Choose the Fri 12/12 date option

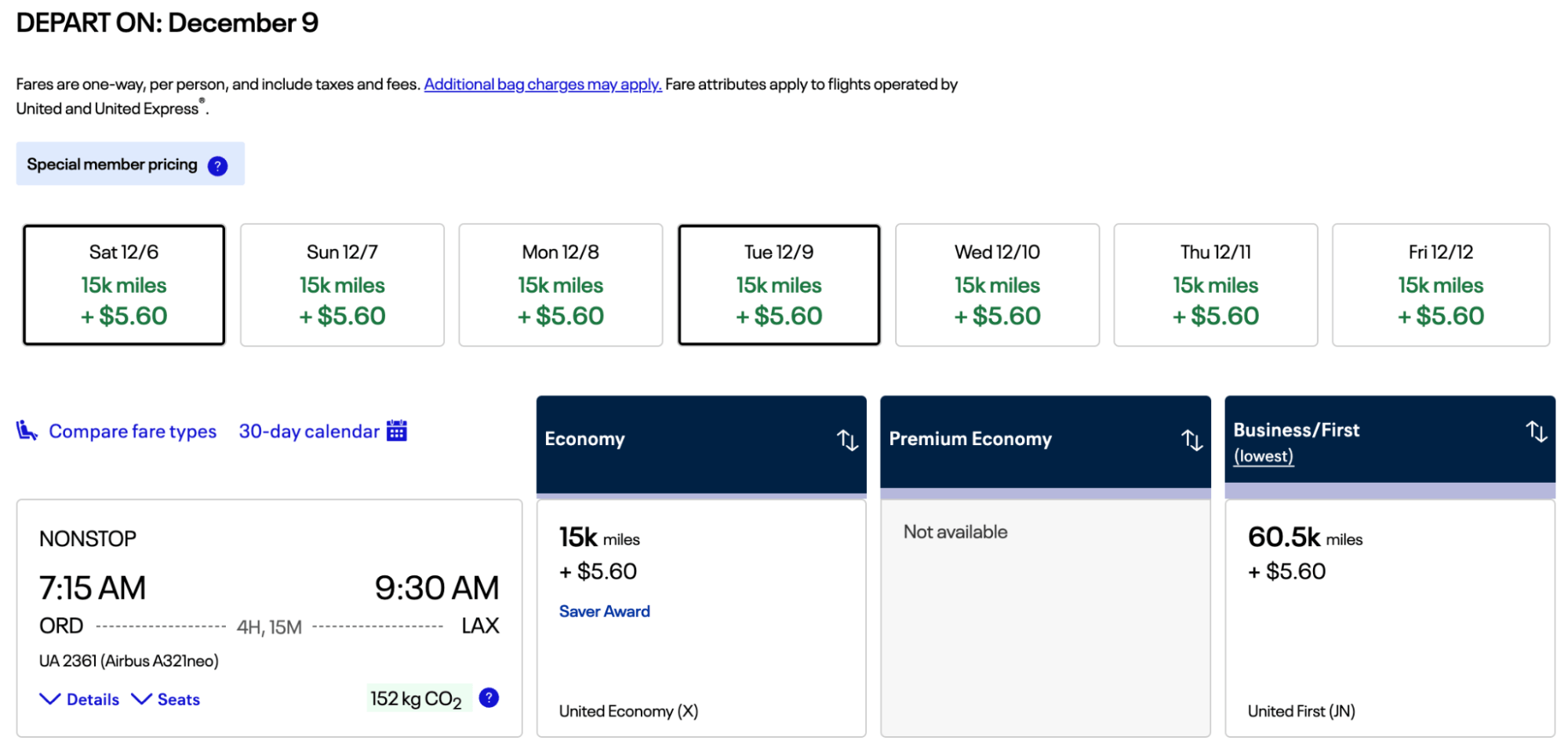tap(1440, 284)
